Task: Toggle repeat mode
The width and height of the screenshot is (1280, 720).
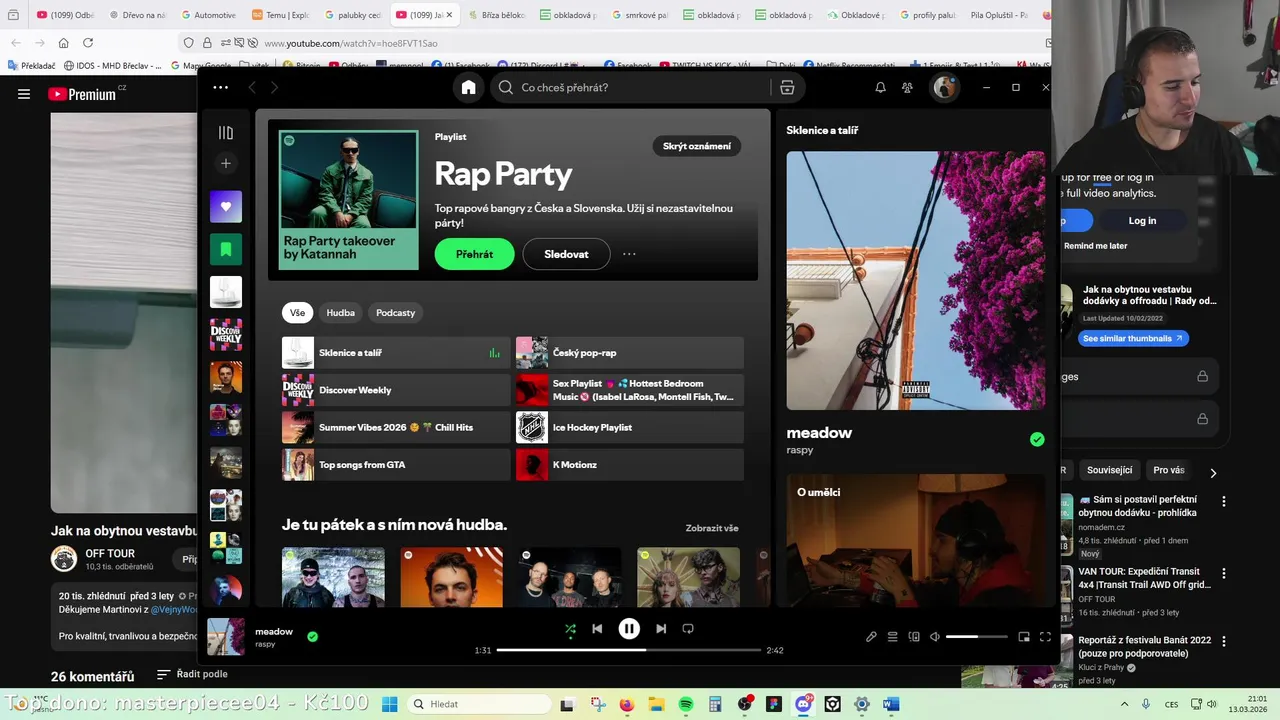Action: pos(688,629)
